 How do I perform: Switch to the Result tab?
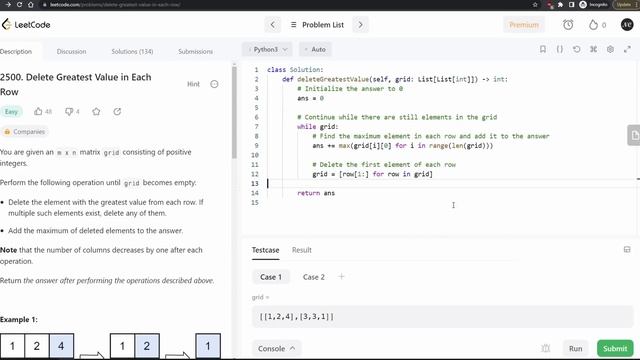click(x=302, y=250)
